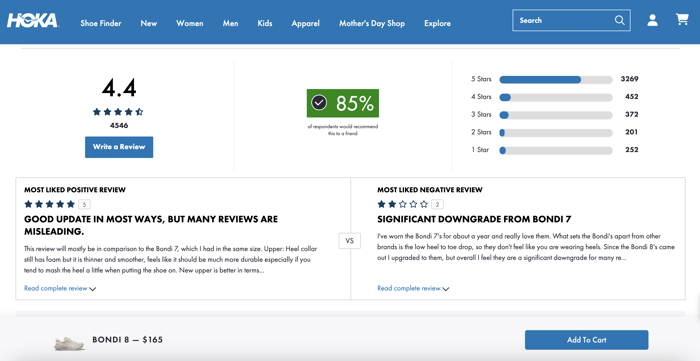Click the '5 Stars' row label
700x361 pixels.
click(481, 79)
